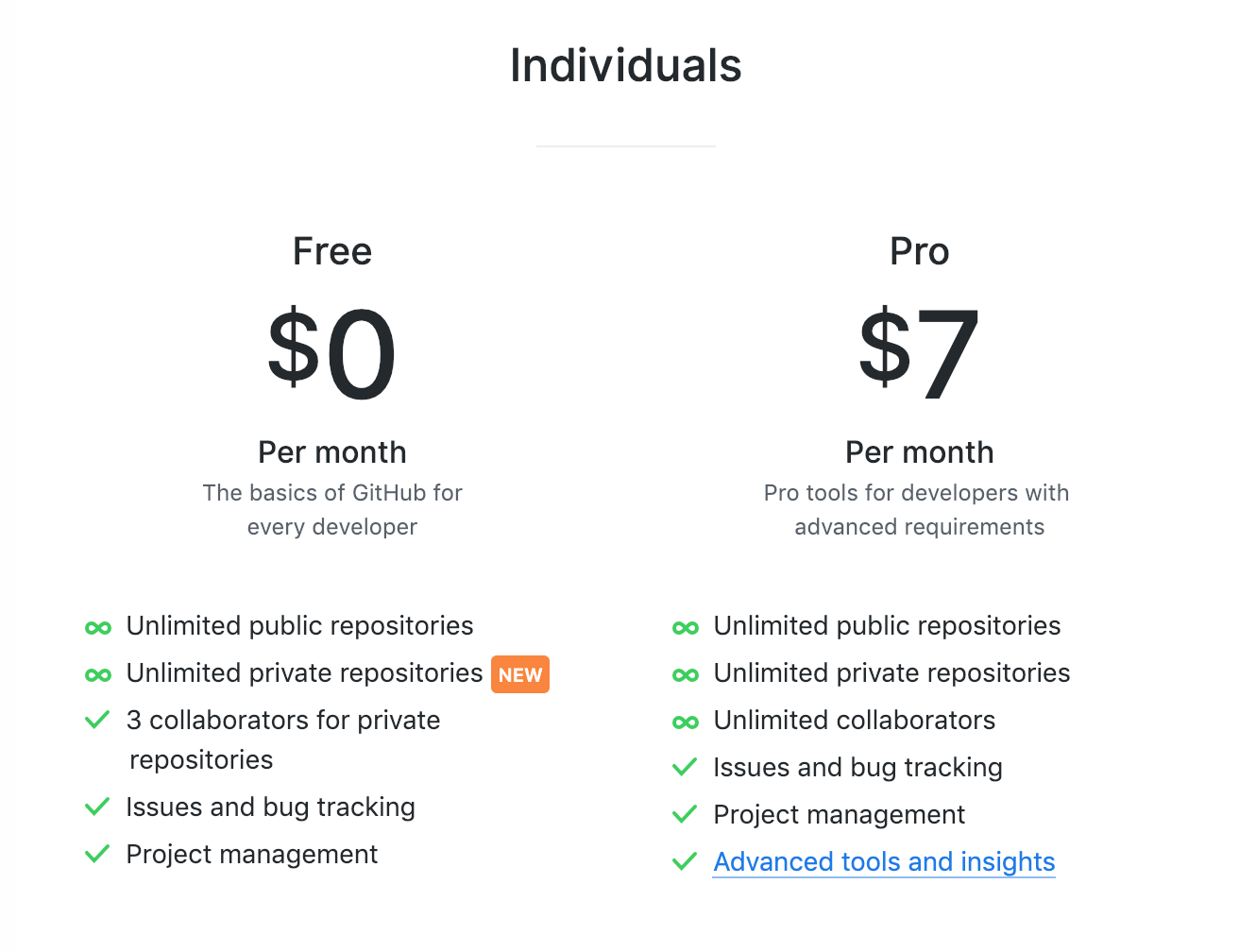
Task: Select the Pro plan title
Action: tap(919, 252)
